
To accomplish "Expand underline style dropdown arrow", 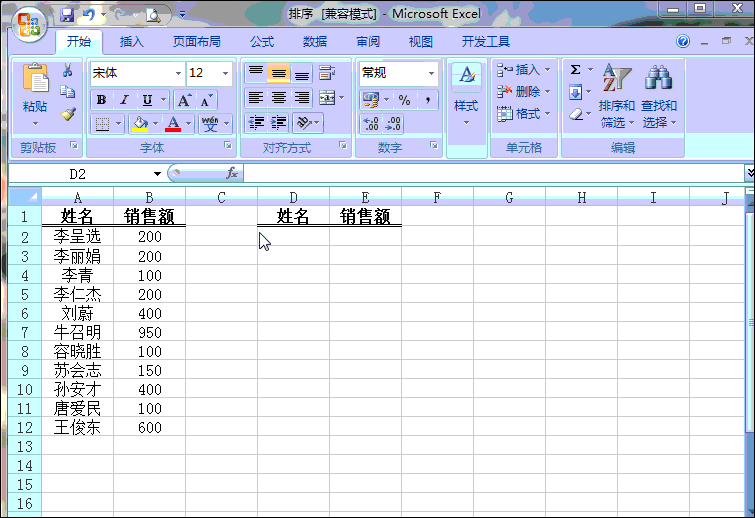I will (x=164, y=100).
